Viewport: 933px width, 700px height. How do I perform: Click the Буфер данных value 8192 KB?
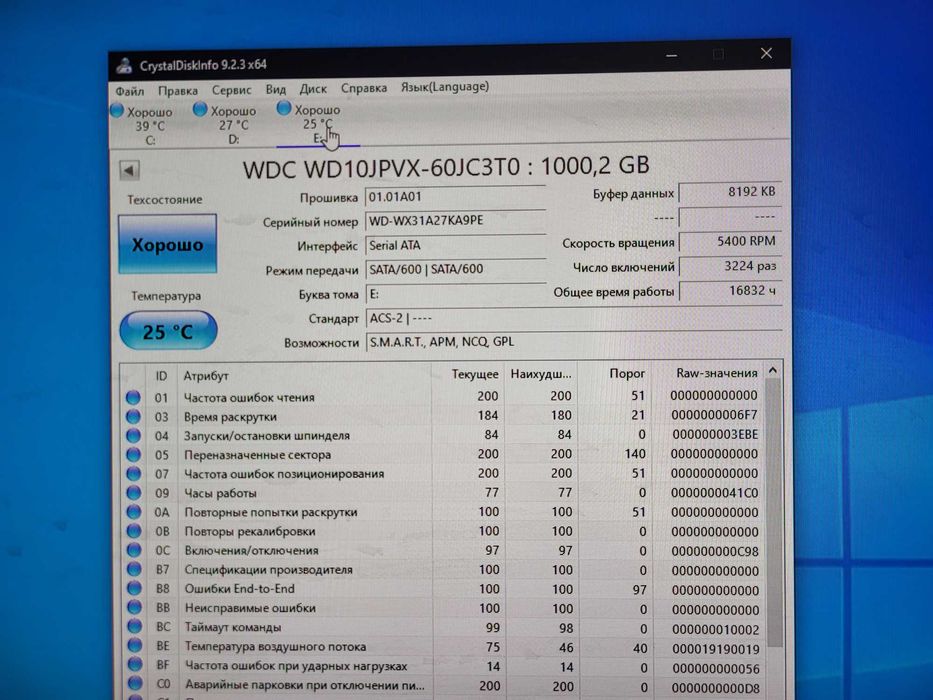tap(730, 192)
